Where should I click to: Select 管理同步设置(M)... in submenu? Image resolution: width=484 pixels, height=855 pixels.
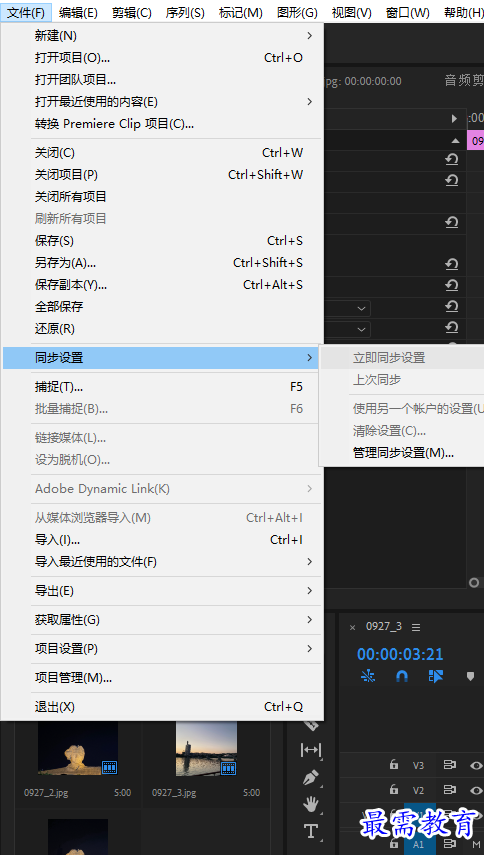(402, 453)
